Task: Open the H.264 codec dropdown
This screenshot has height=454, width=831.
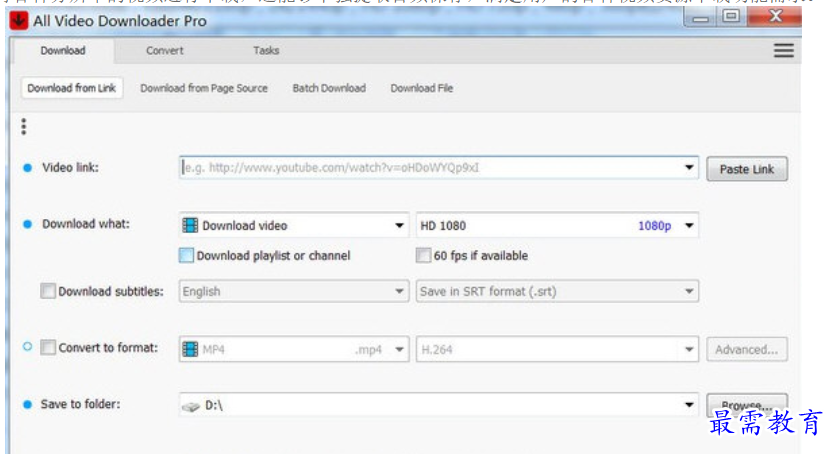Action: click(x=557, y=349)
